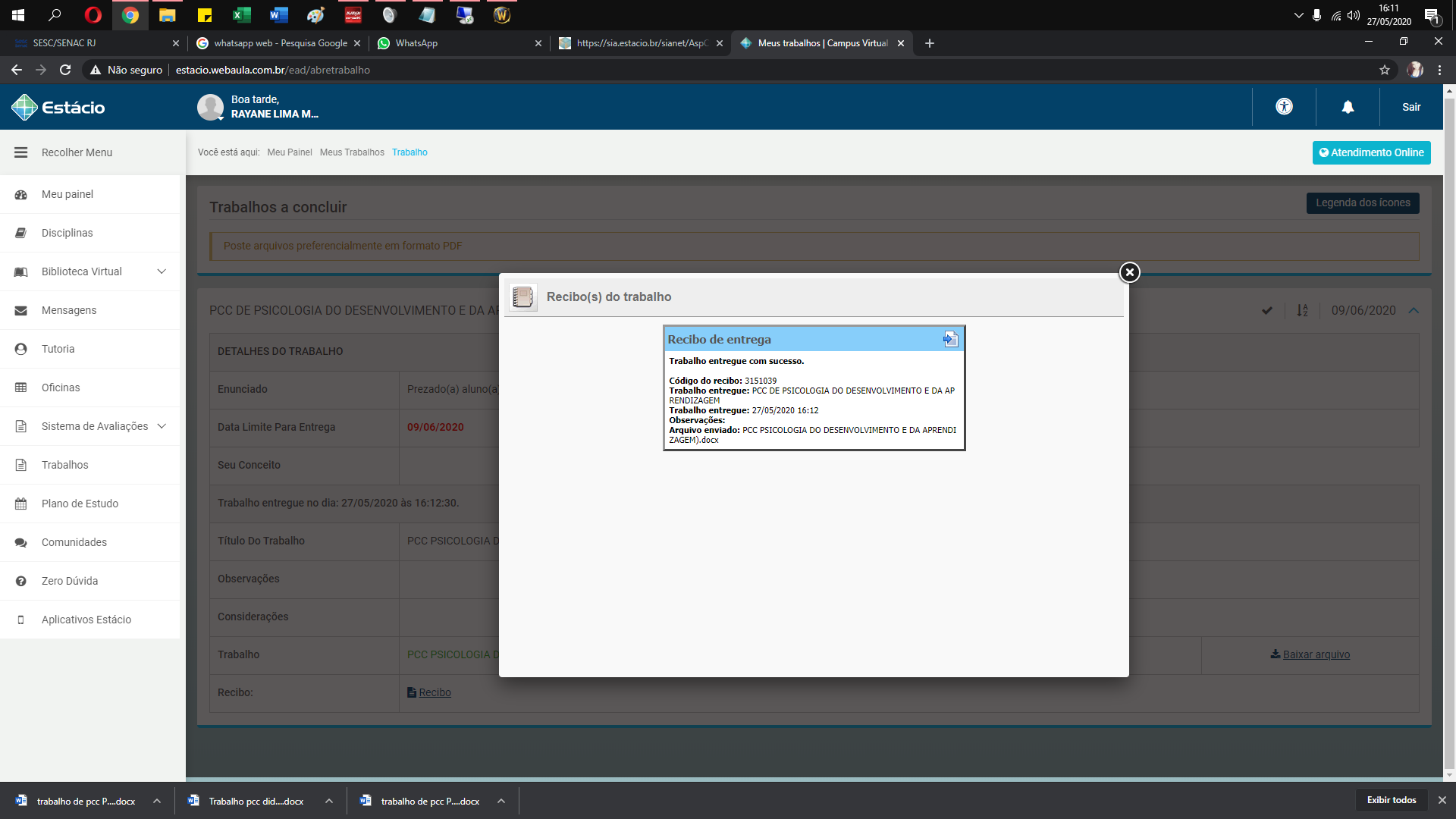Viewport: 1456px width, 819px height.
Task: Expand the Sistema de Avaliações submenu
Action: (162, 426)
